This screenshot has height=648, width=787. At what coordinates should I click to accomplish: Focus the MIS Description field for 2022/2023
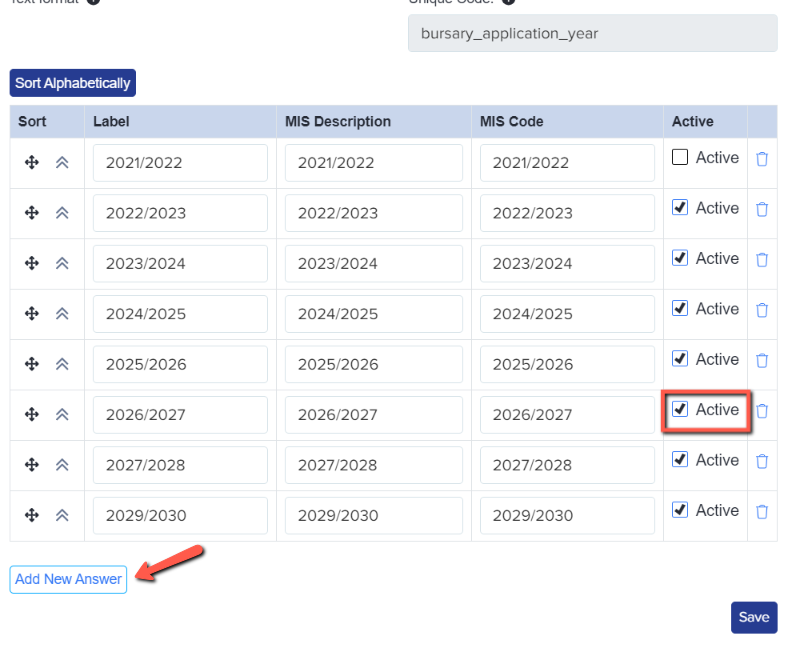tap(373, 213)
